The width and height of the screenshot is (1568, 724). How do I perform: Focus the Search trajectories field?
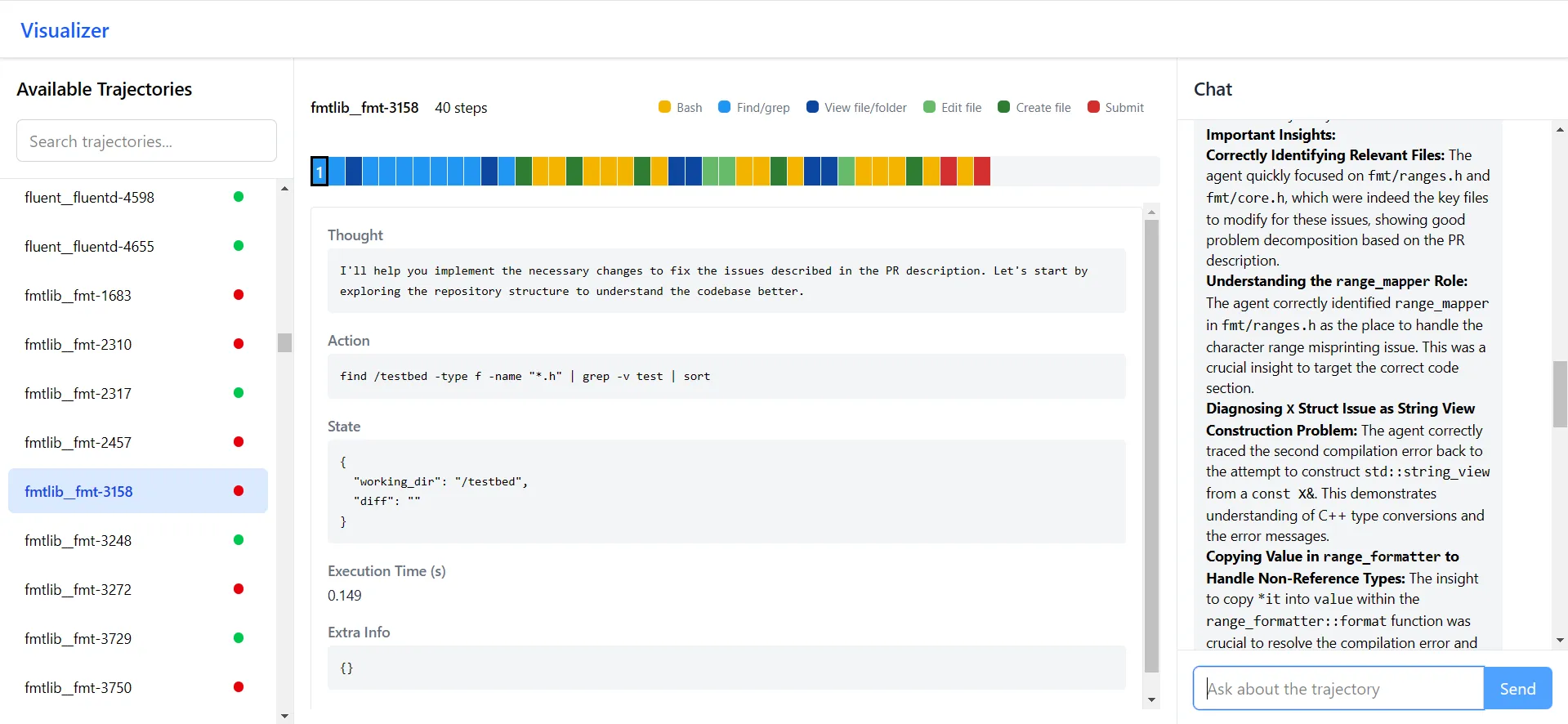point(146,141)
